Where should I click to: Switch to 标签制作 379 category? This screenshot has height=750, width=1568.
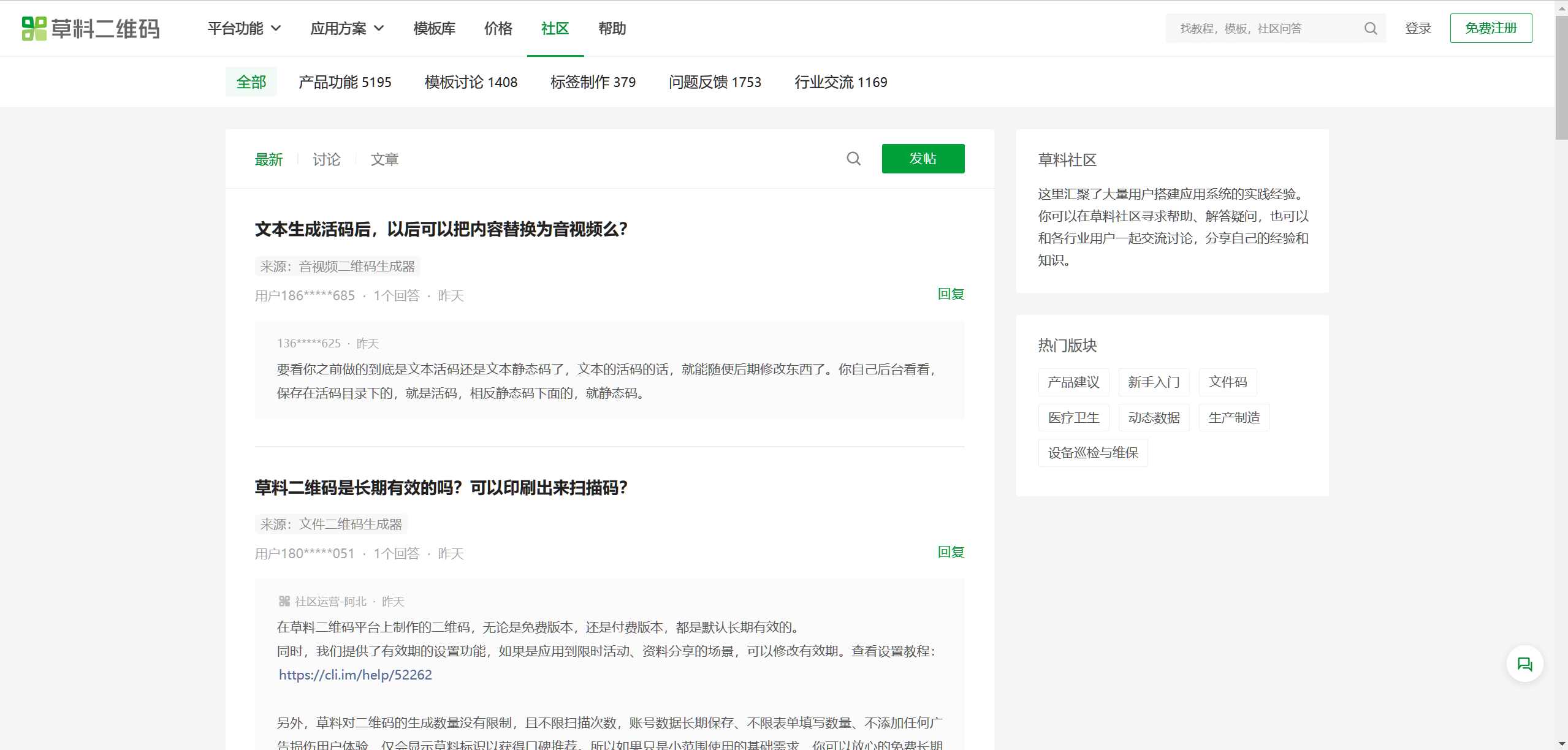(x=593, y=81)
